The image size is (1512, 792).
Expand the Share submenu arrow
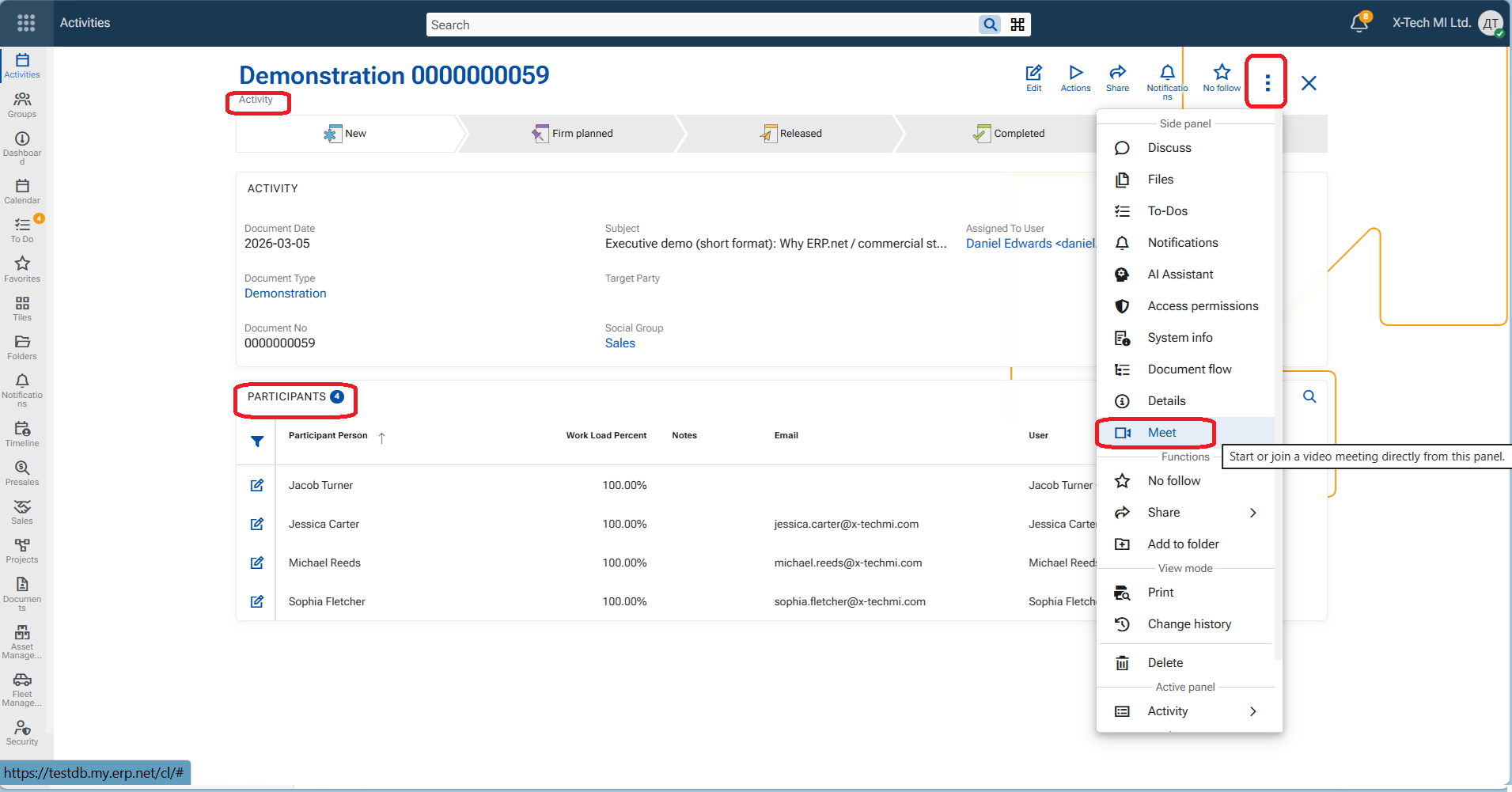pyautogui.click(x=1252, y=513)
